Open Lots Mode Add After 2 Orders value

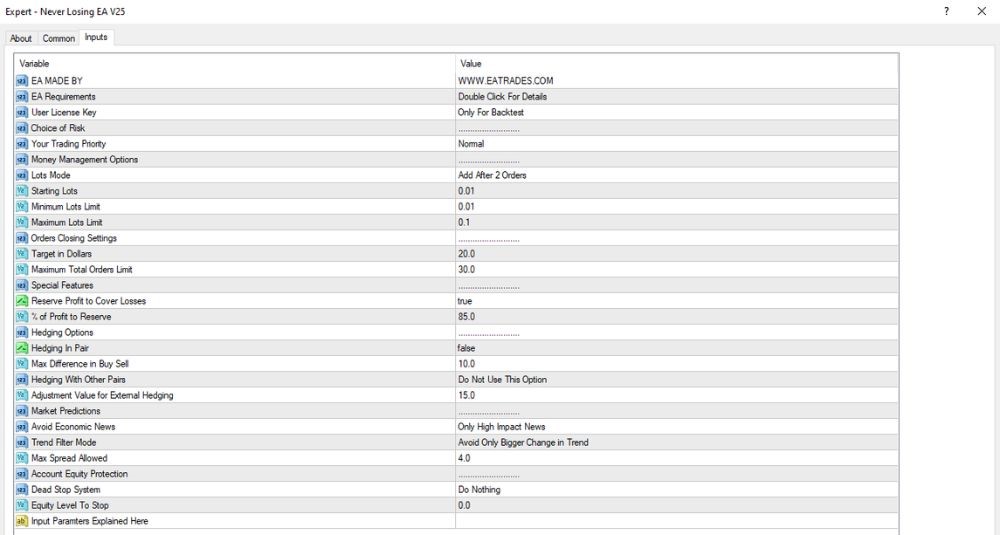pos(677,175)
